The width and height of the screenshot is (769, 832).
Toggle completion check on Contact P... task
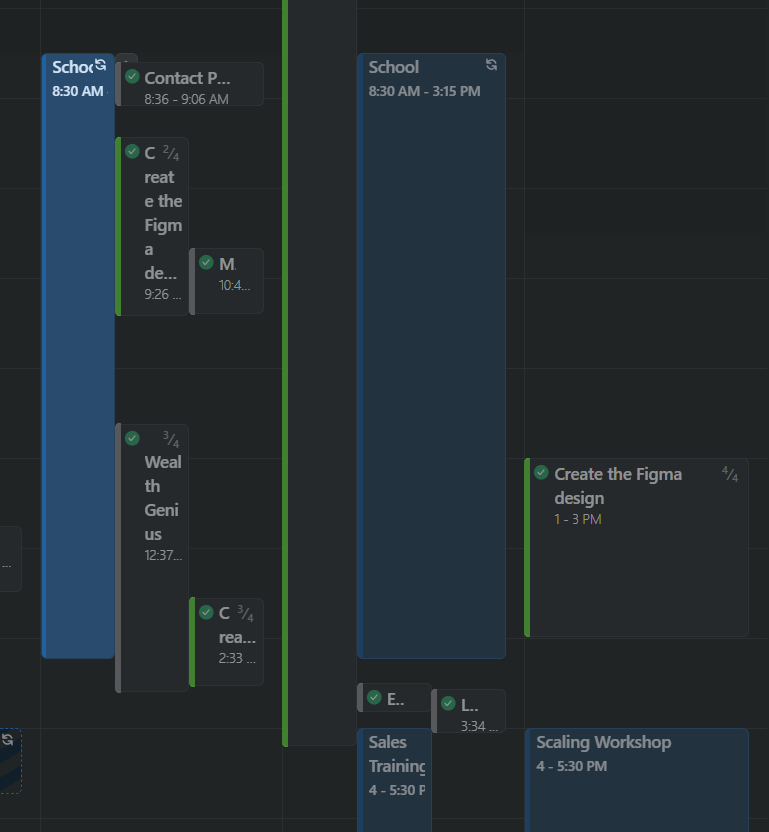pos(132,76)
